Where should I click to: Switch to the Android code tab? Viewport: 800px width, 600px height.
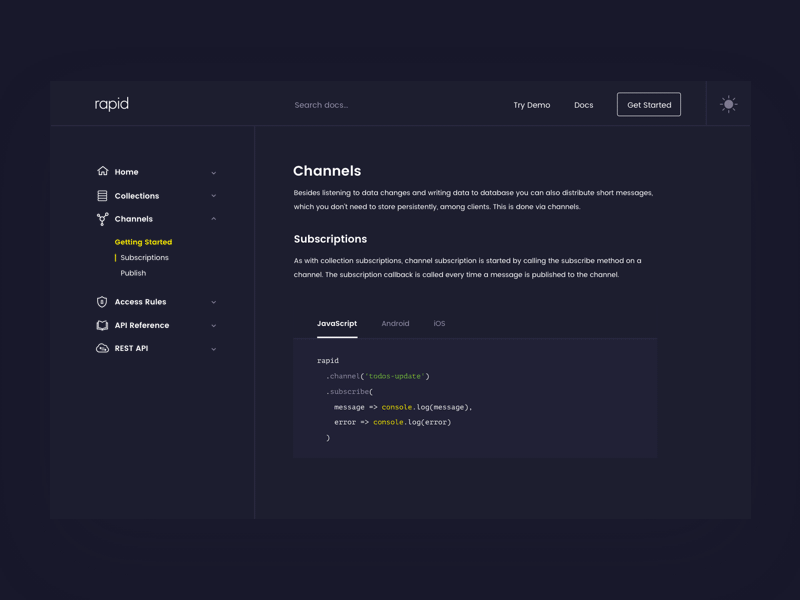(x=395, y=324)
